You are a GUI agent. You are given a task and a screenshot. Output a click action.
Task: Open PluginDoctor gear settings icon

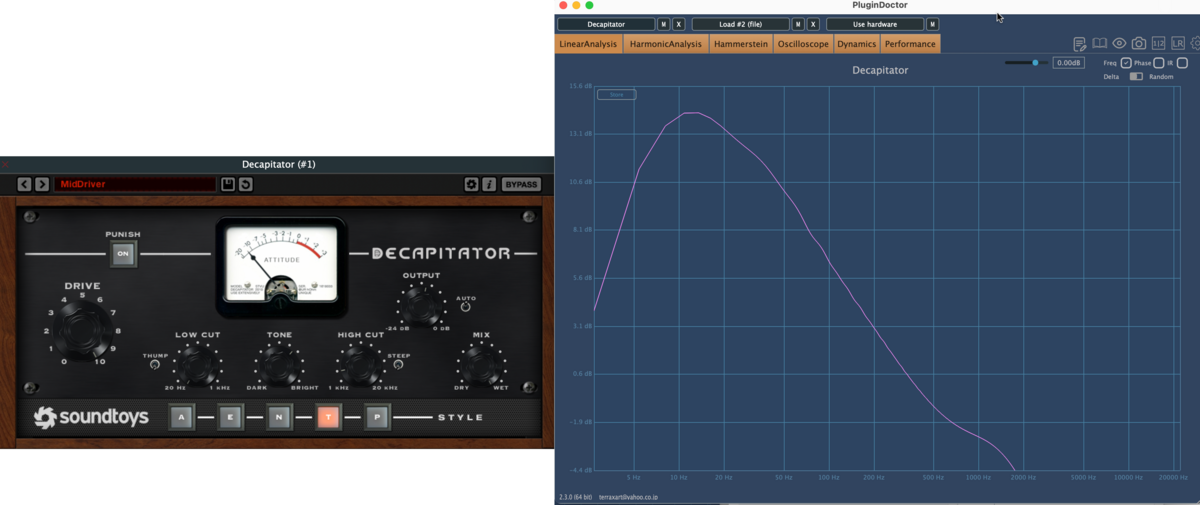point(1195,44)
